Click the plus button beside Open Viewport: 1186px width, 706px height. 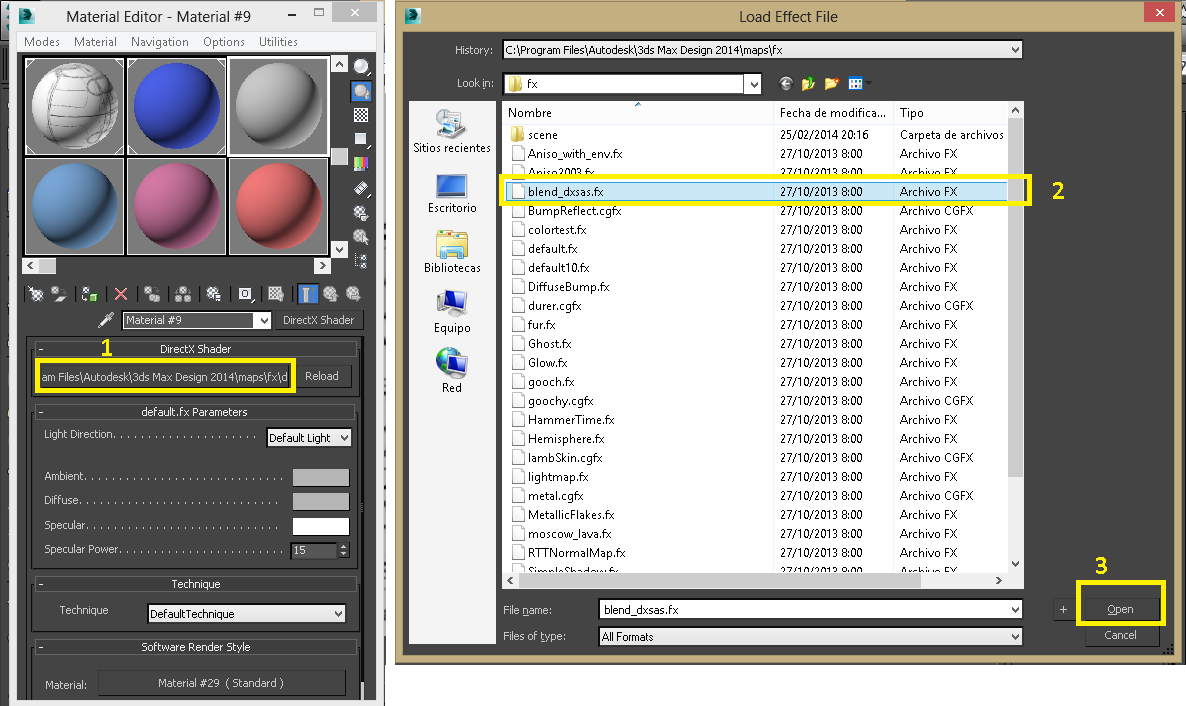[1063, 609]
